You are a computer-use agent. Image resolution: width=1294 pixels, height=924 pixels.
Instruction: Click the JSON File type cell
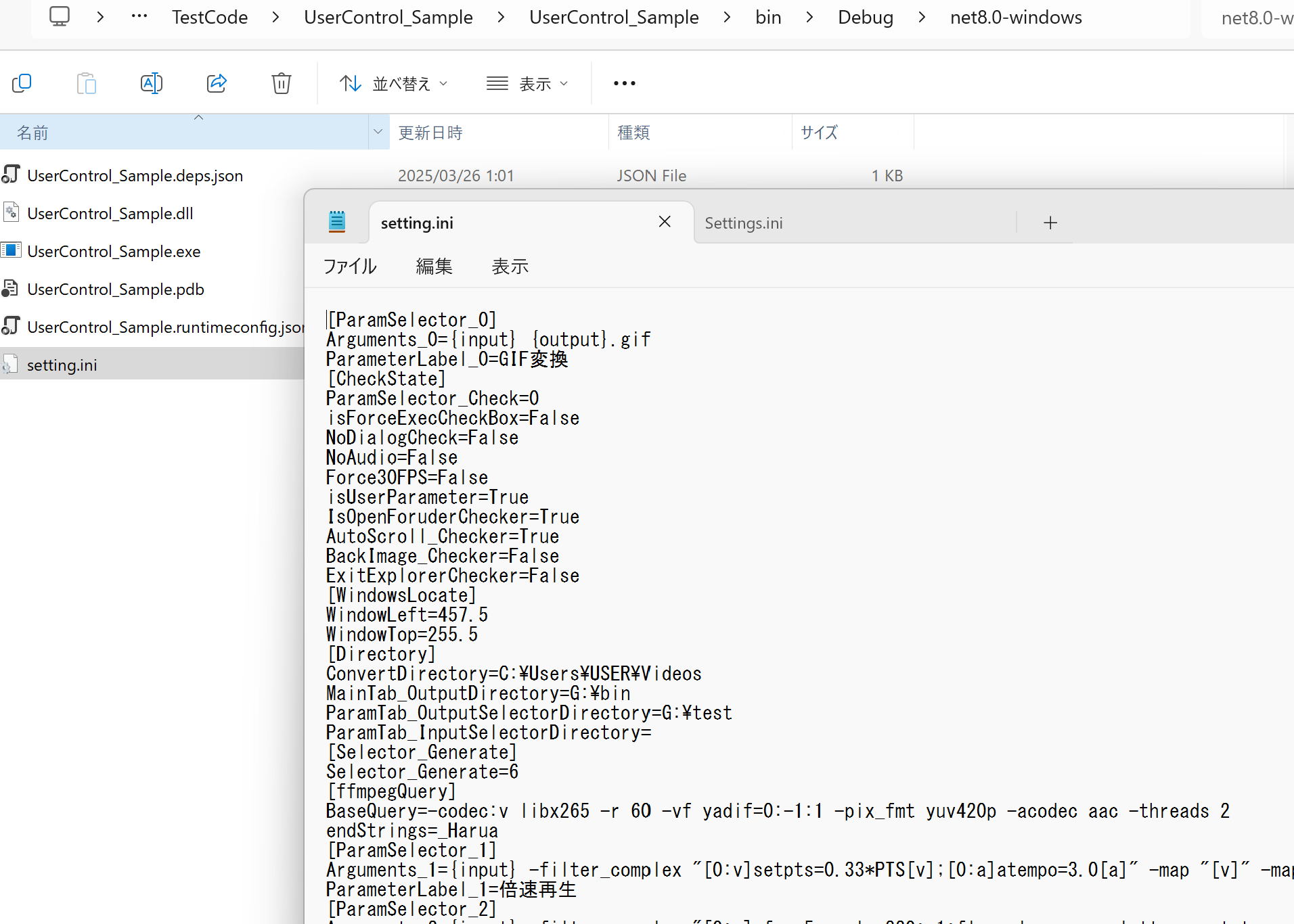pos(651,176)
